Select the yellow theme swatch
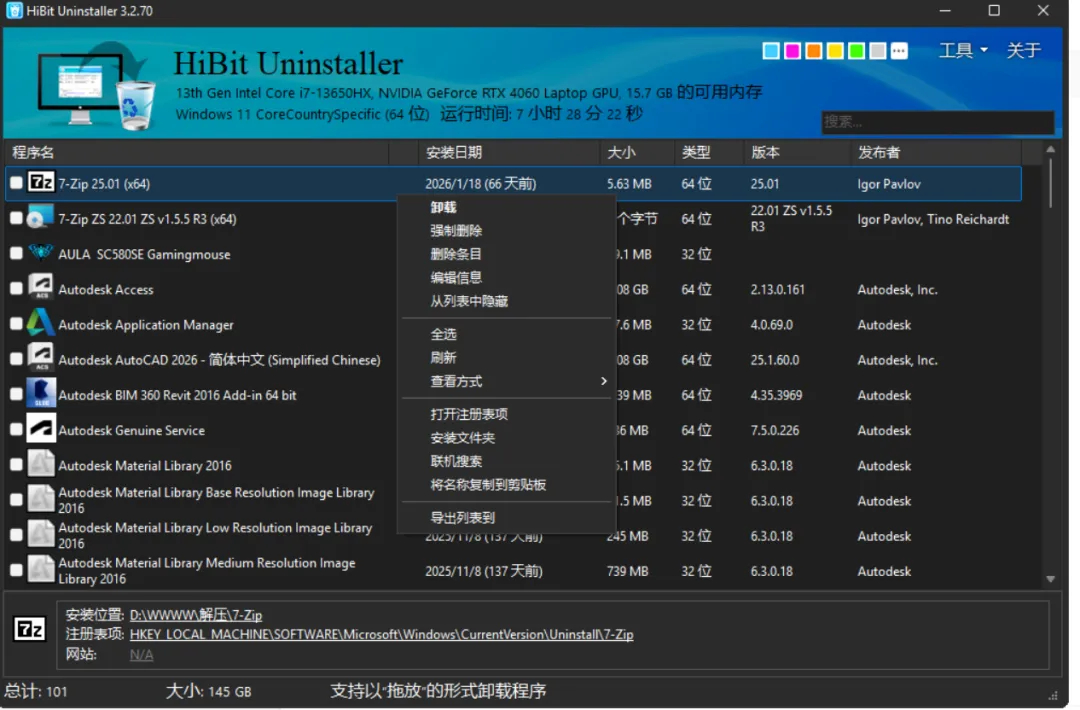Image resolution: width=1080 pixels, height=710 pixels. click(x=835, y=51)
